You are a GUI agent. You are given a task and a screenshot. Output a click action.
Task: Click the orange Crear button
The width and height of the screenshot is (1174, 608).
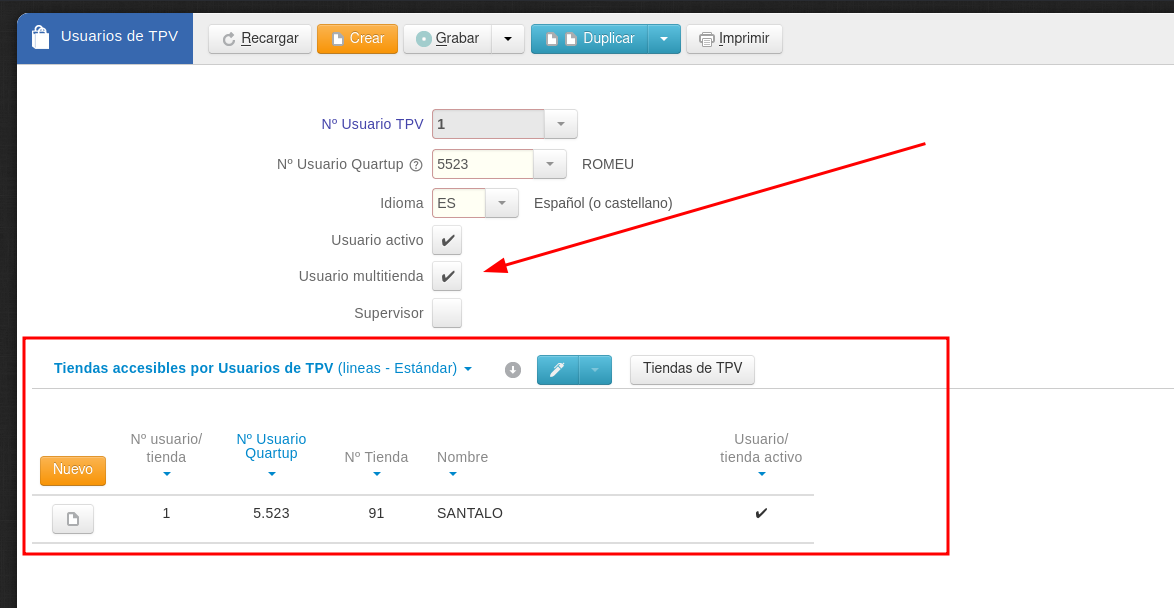(x=357, y=39)
